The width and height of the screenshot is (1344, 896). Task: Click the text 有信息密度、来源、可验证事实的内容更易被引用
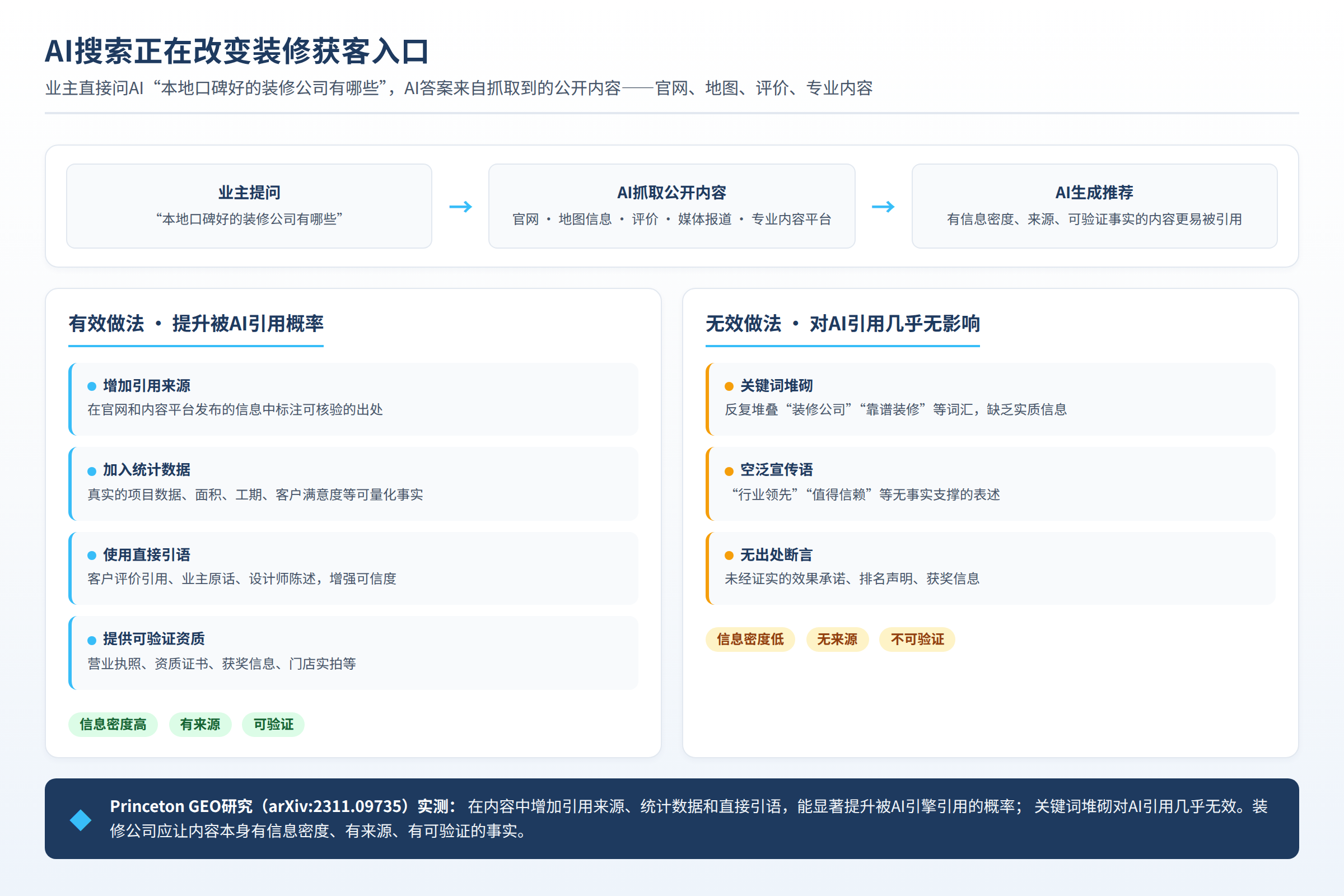[x=1094, y=219]
